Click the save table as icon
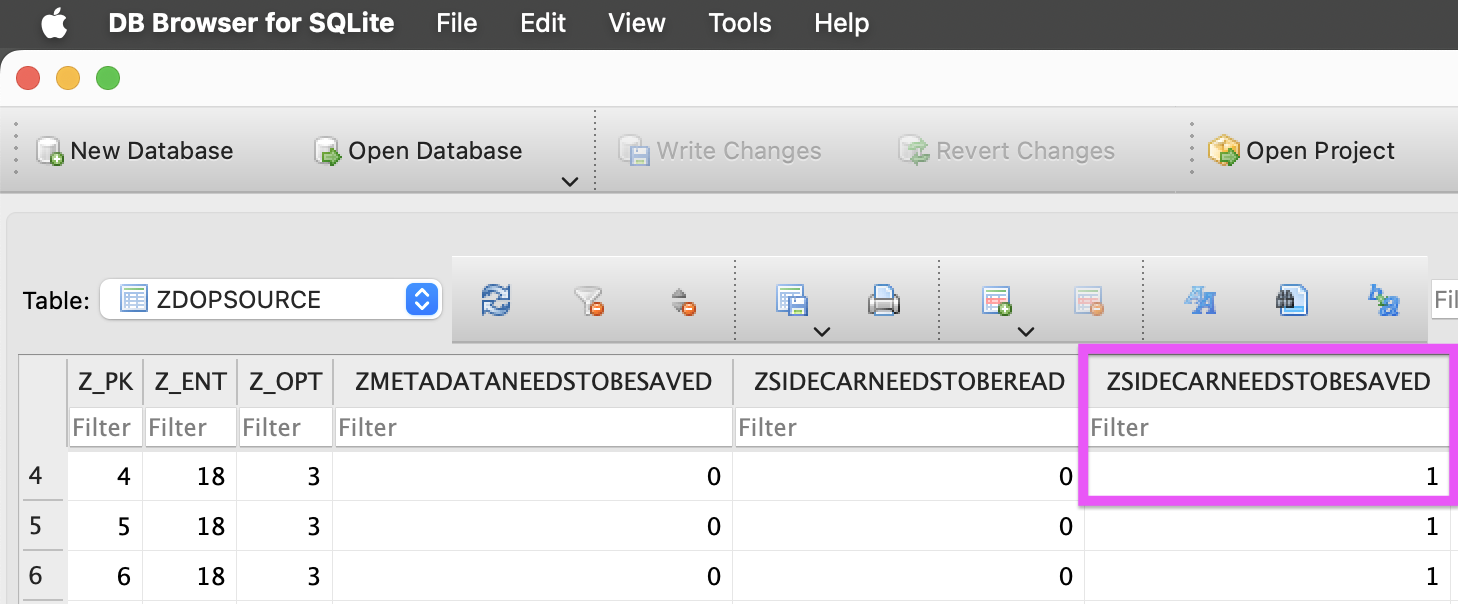Image resolution: width=1458 pixels, height=604 pixels. tap(791, 299)
